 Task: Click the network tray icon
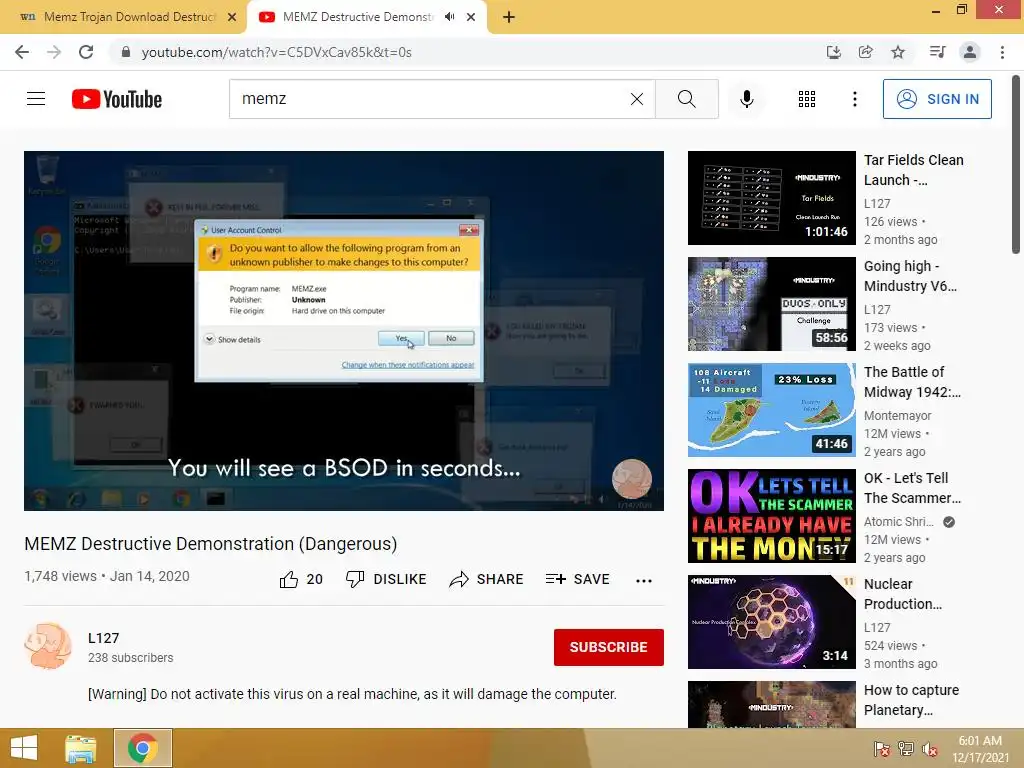pyautogui.click(x=906, y=749)
